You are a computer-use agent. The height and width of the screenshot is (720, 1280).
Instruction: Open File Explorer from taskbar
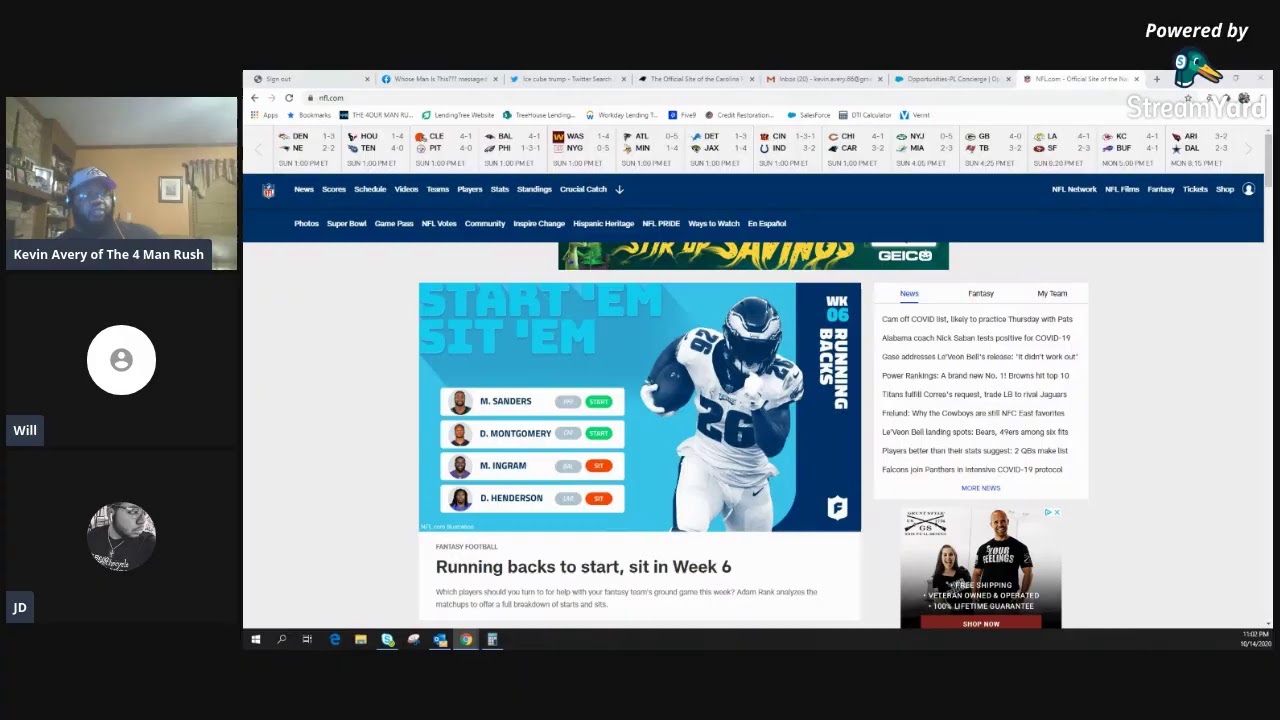361,639
